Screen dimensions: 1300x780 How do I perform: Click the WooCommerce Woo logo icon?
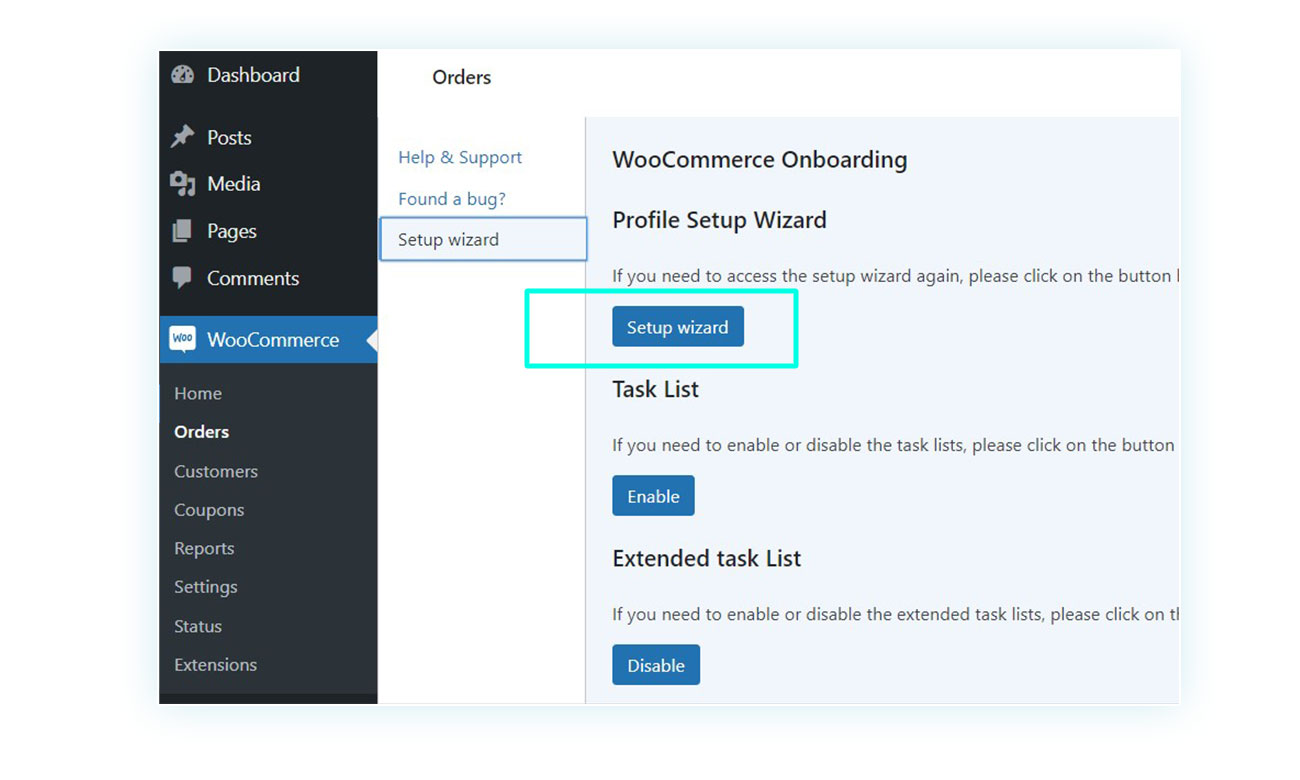[x=182, y=340]
